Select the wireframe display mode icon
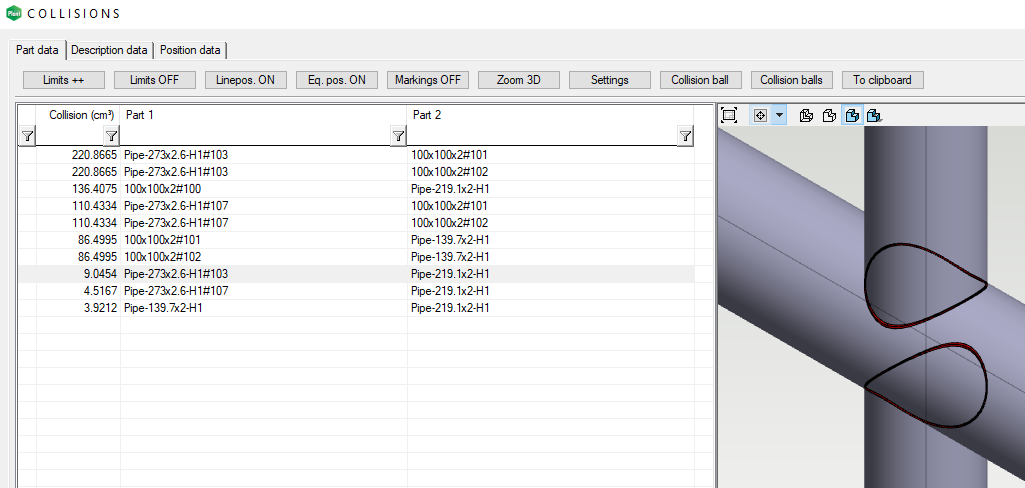 click(806, 115)
